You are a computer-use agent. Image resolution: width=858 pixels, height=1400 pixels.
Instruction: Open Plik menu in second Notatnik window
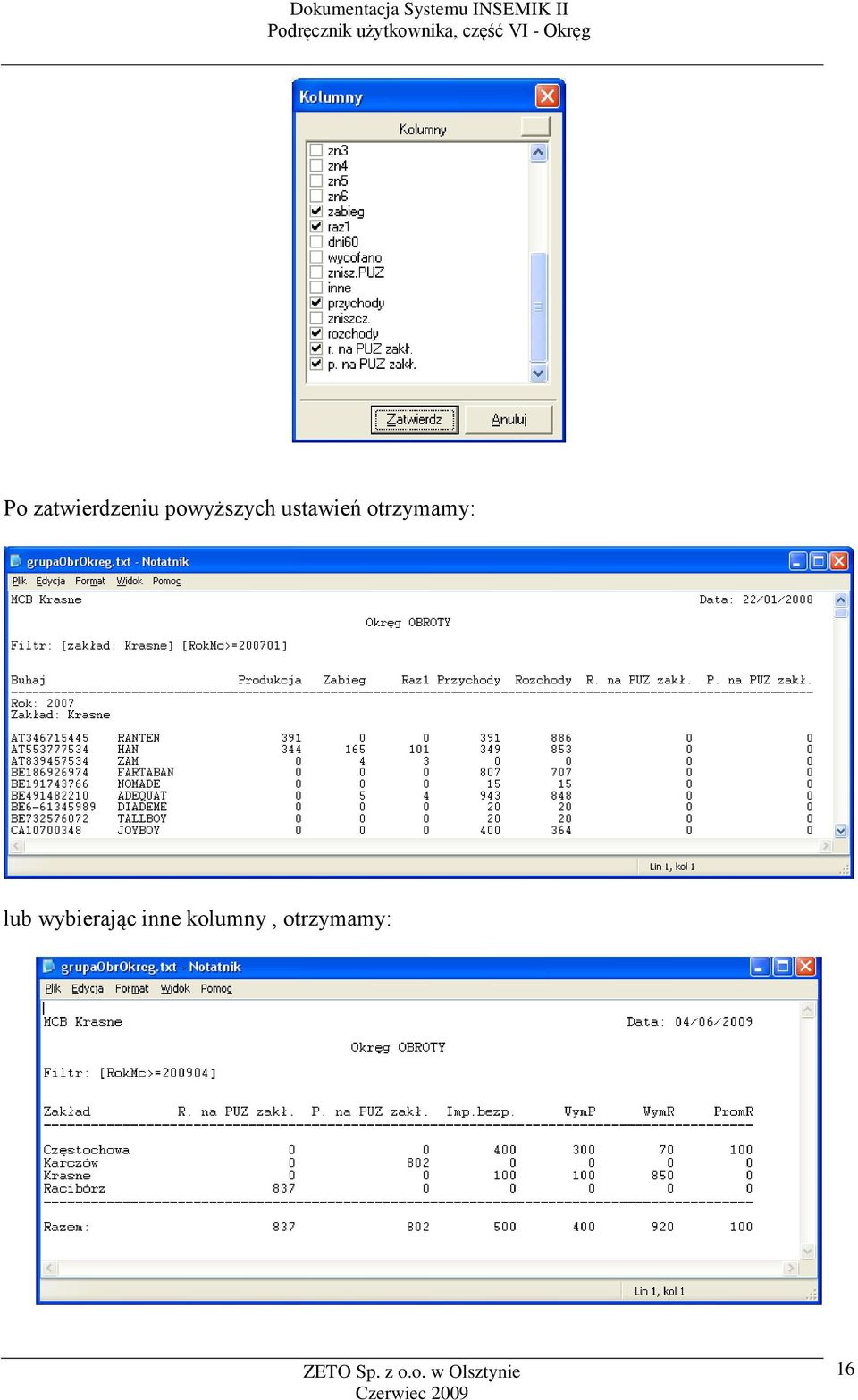click(53, 988)
